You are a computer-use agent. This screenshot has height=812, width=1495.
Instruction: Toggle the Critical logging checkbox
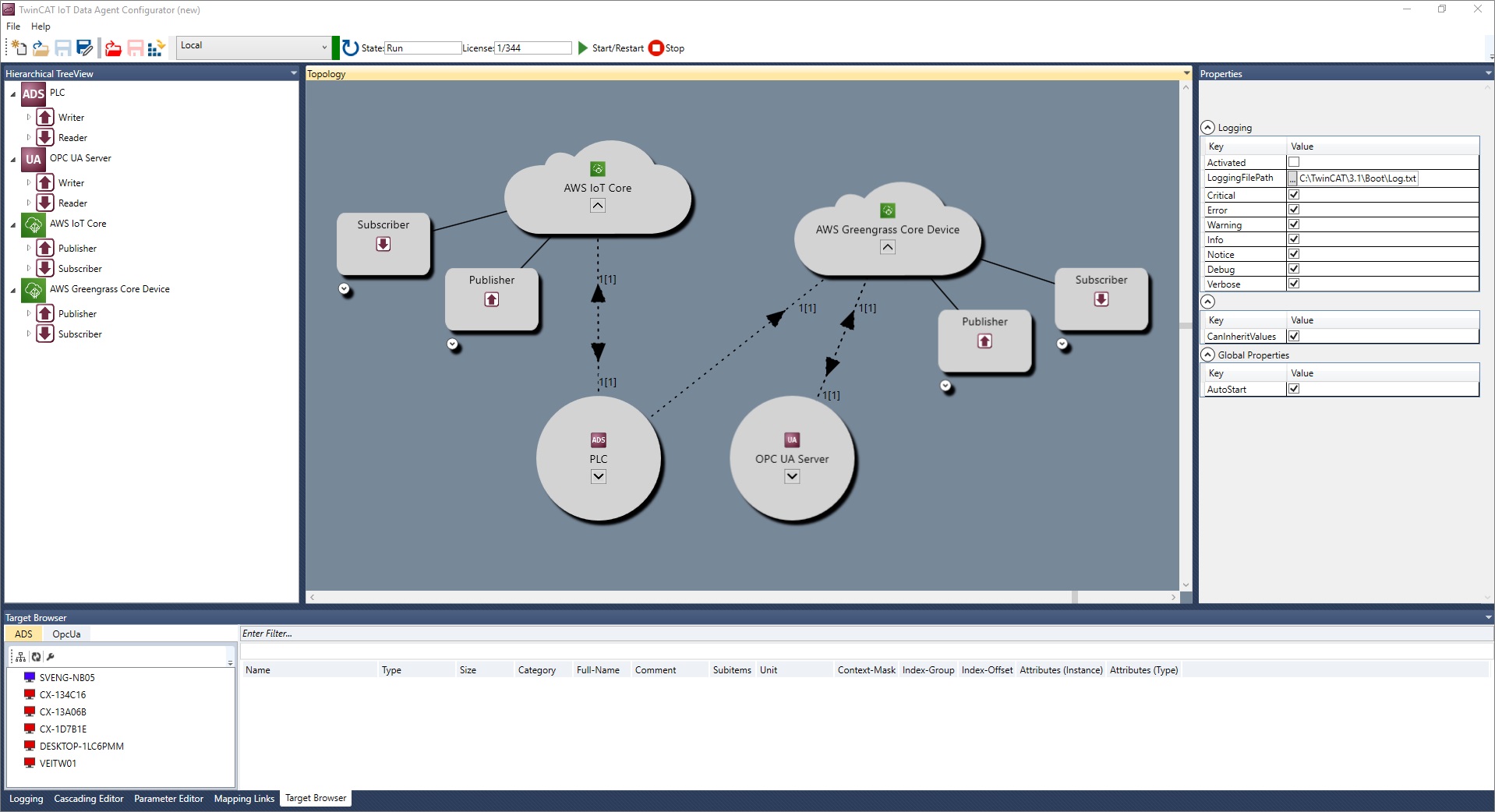(1294, 195)
